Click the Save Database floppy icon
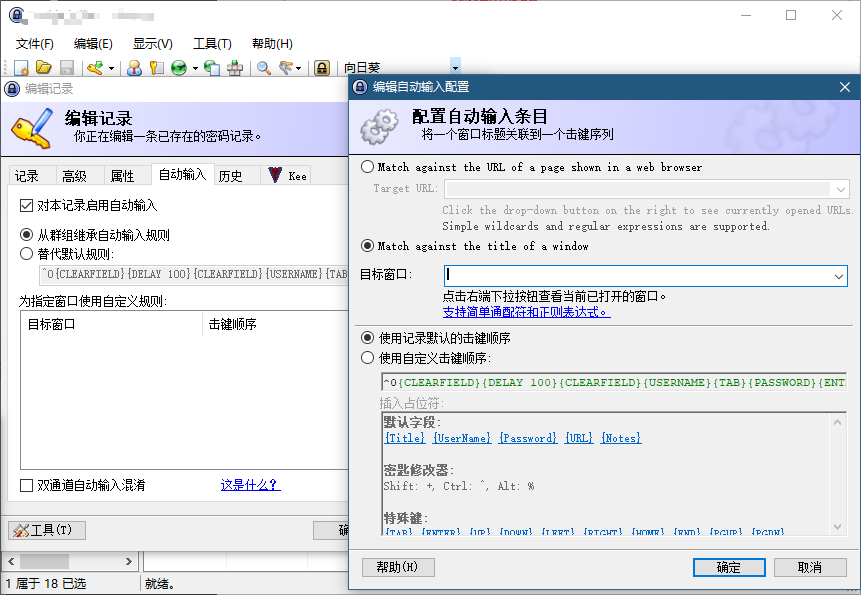Image resolution: width=861 pixels, height=595 pixels. coord(66,68)
